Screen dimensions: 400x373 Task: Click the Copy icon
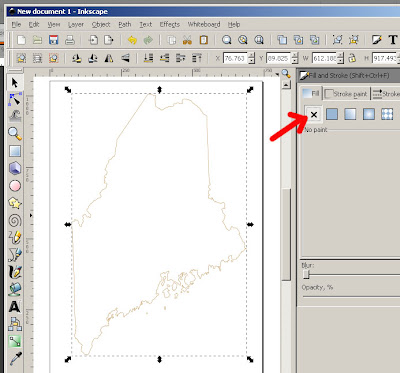tap(172, 40)
